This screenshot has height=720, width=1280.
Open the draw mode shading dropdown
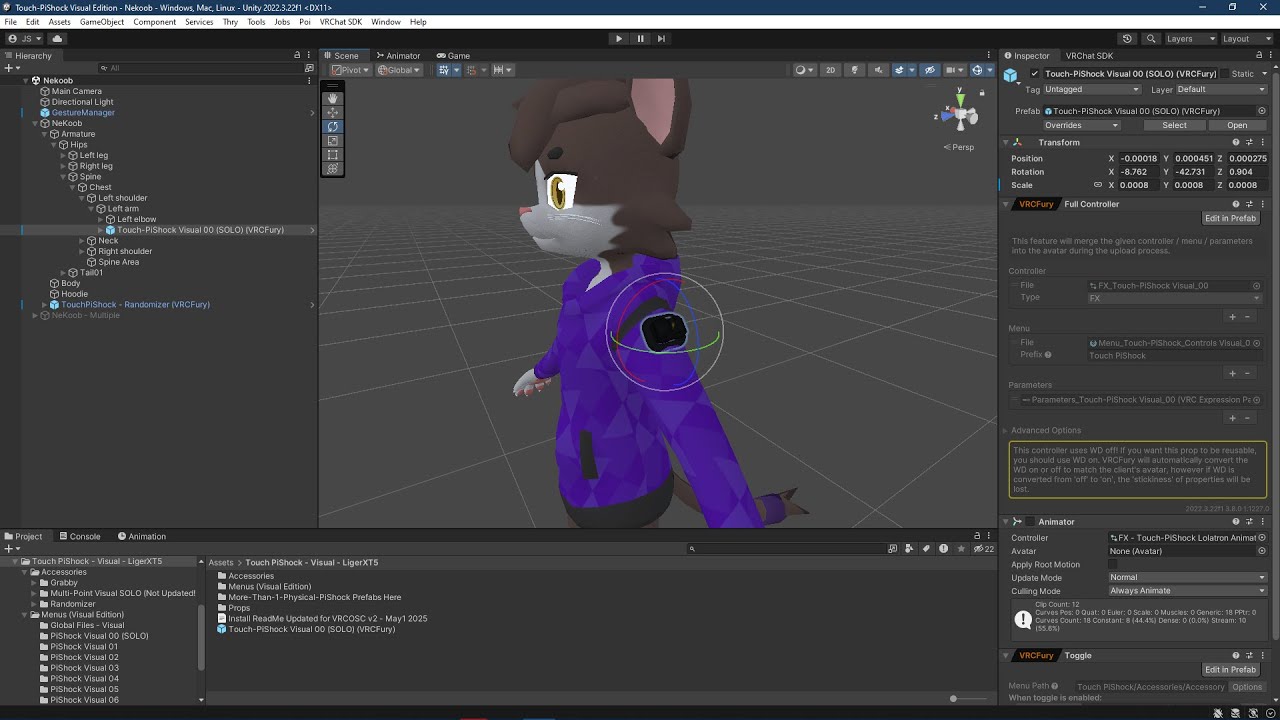coord(803,70)
